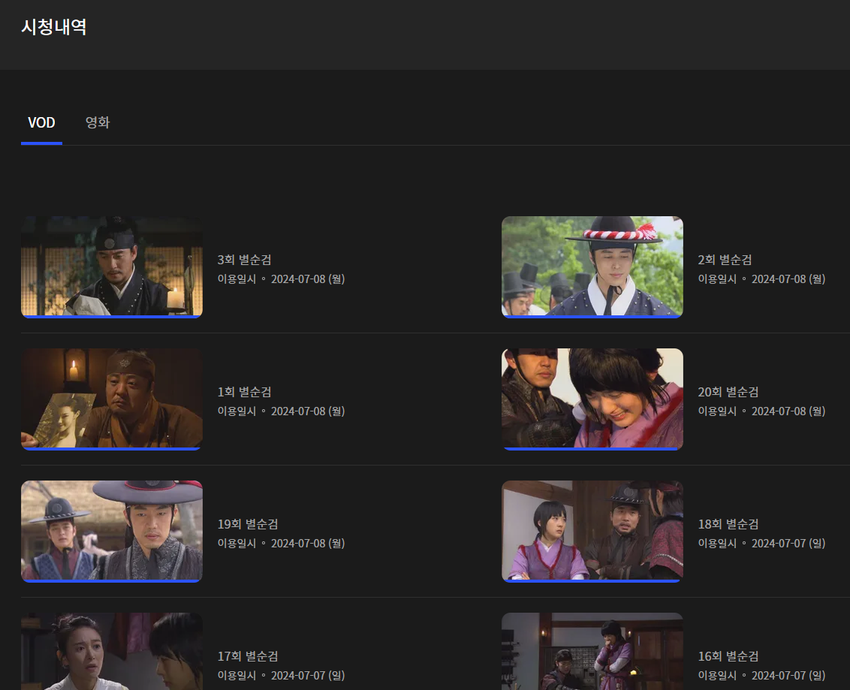Open the 1회 별순검 thumbnail
The width and height of the screenshot is (850, 690).
point(112,399)
